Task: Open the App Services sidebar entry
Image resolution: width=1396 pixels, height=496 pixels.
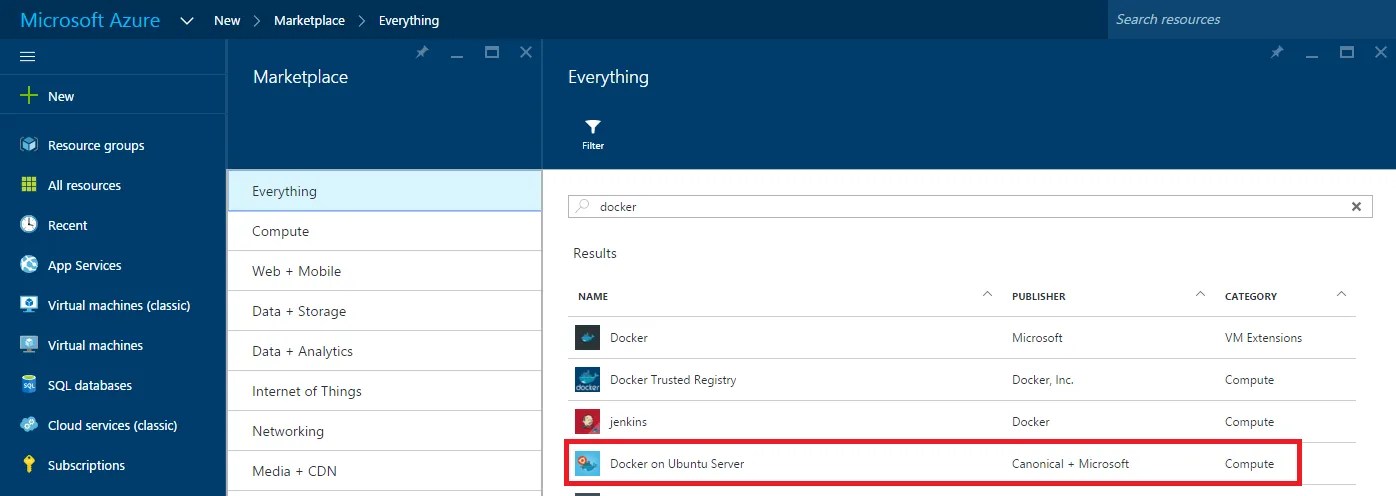Action: (x=112, y=265)
